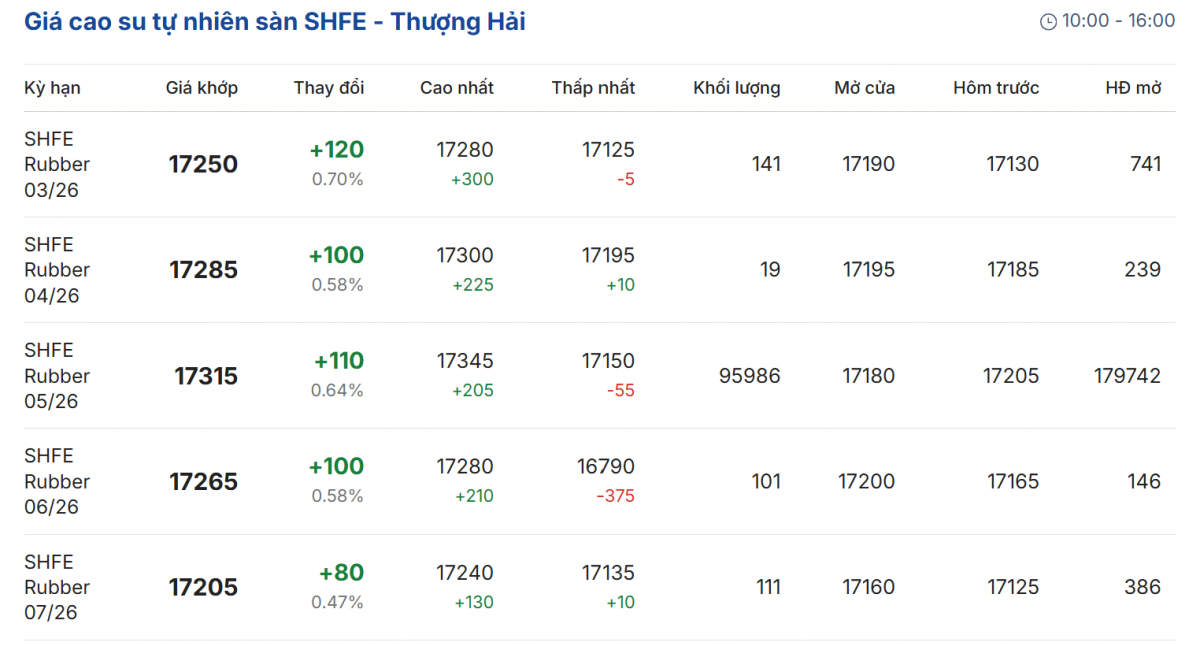Select the SHFE Rubber 06/26 contract

point(57,481)
